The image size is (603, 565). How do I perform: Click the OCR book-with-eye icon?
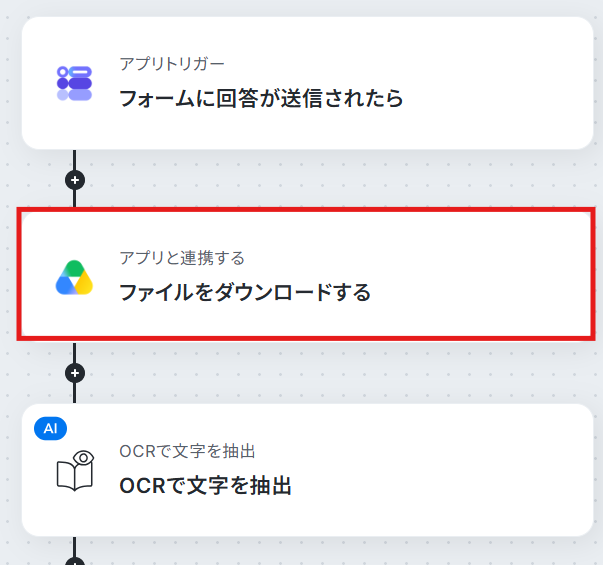point(75,471)
